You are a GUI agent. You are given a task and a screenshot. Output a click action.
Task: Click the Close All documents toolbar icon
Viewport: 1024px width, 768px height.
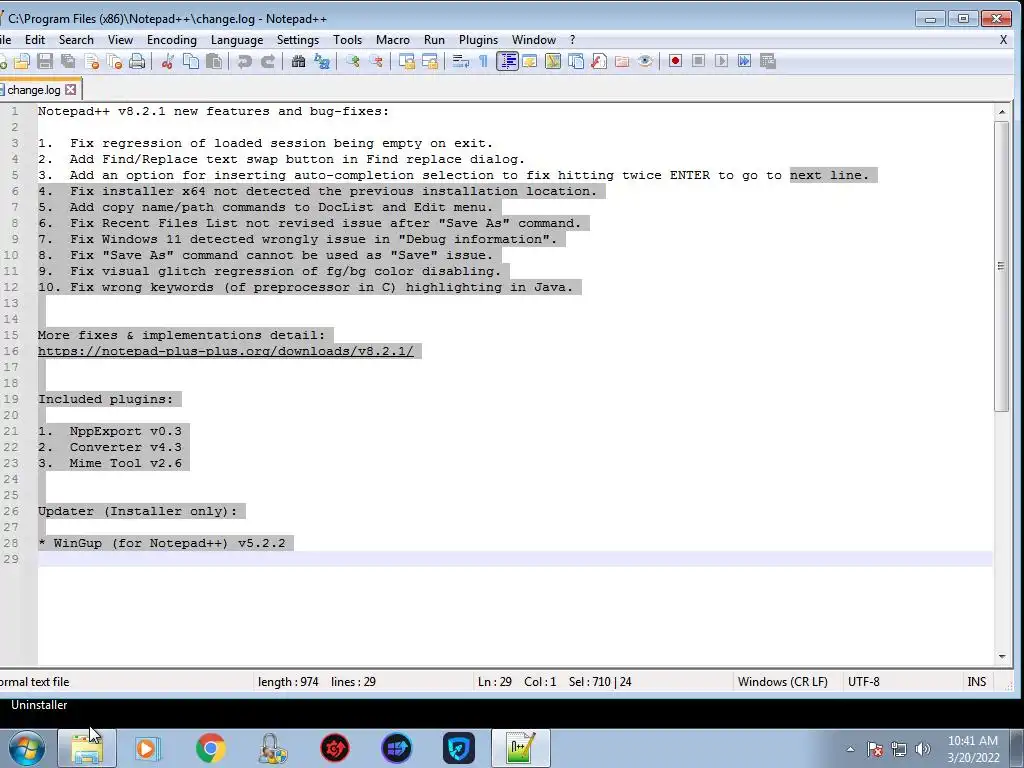[x=114, y=61]
